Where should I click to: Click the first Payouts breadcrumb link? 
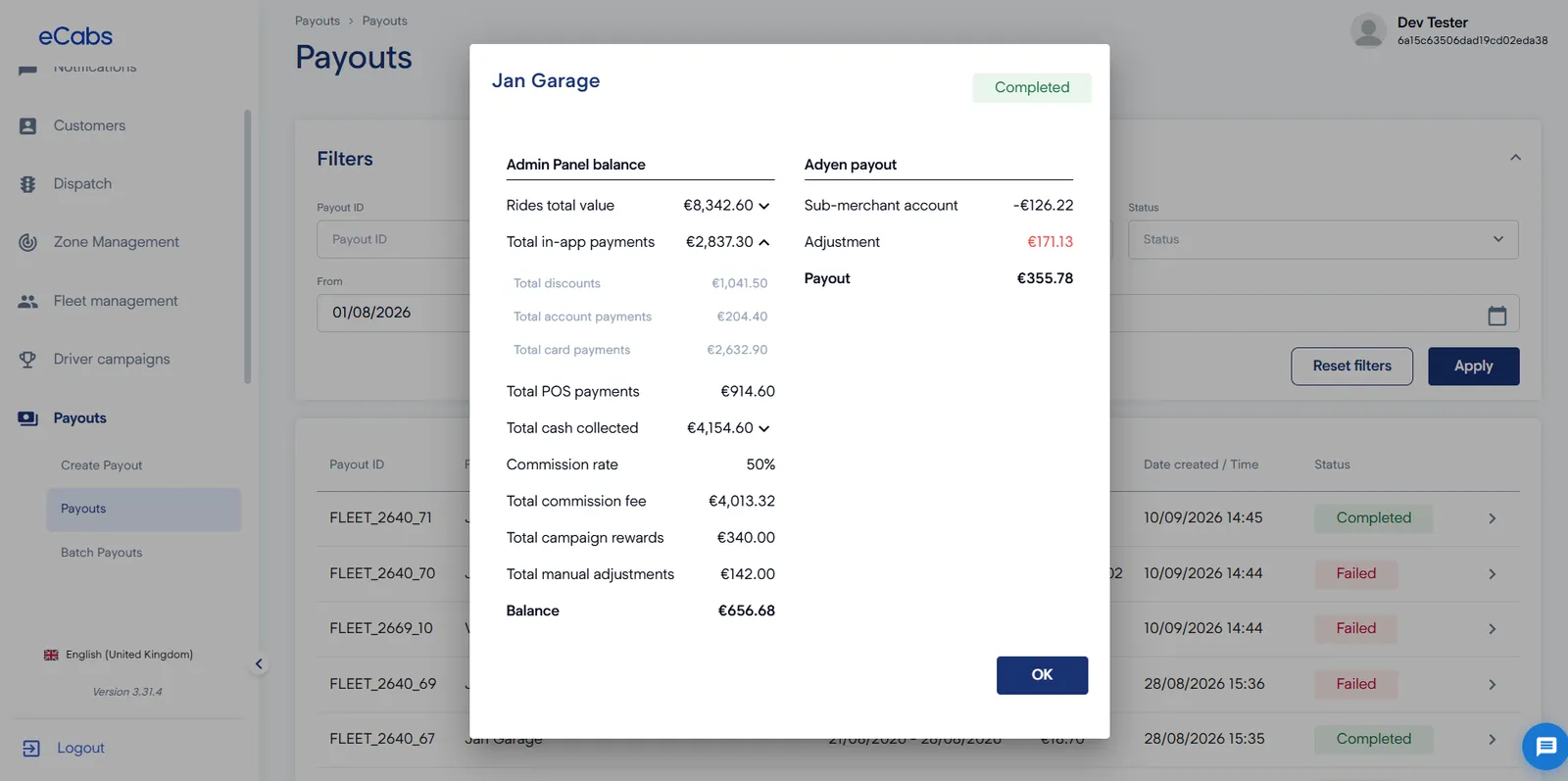[318, 21]
